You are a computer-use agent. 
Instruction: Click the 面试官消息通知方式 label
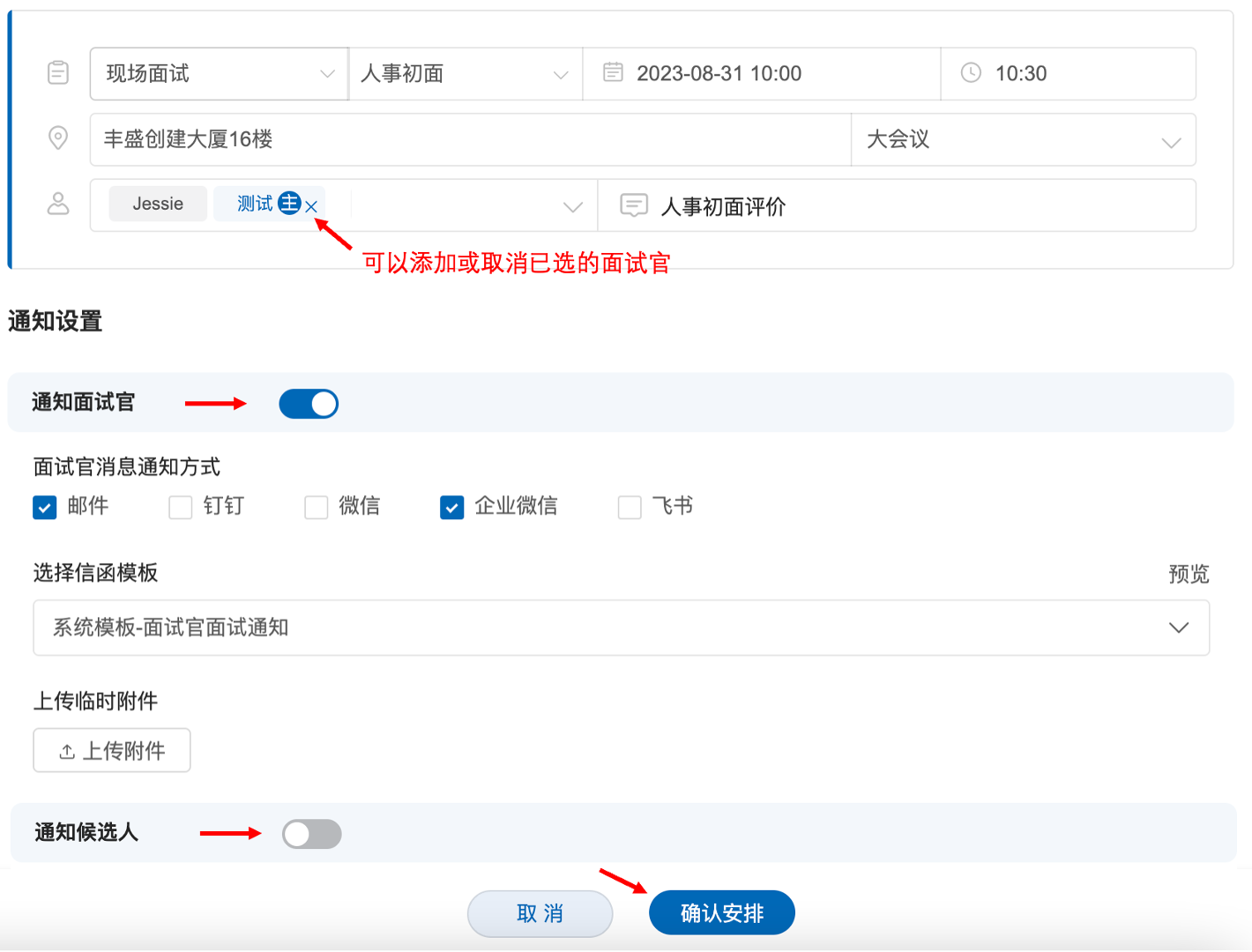coord(127,466)
